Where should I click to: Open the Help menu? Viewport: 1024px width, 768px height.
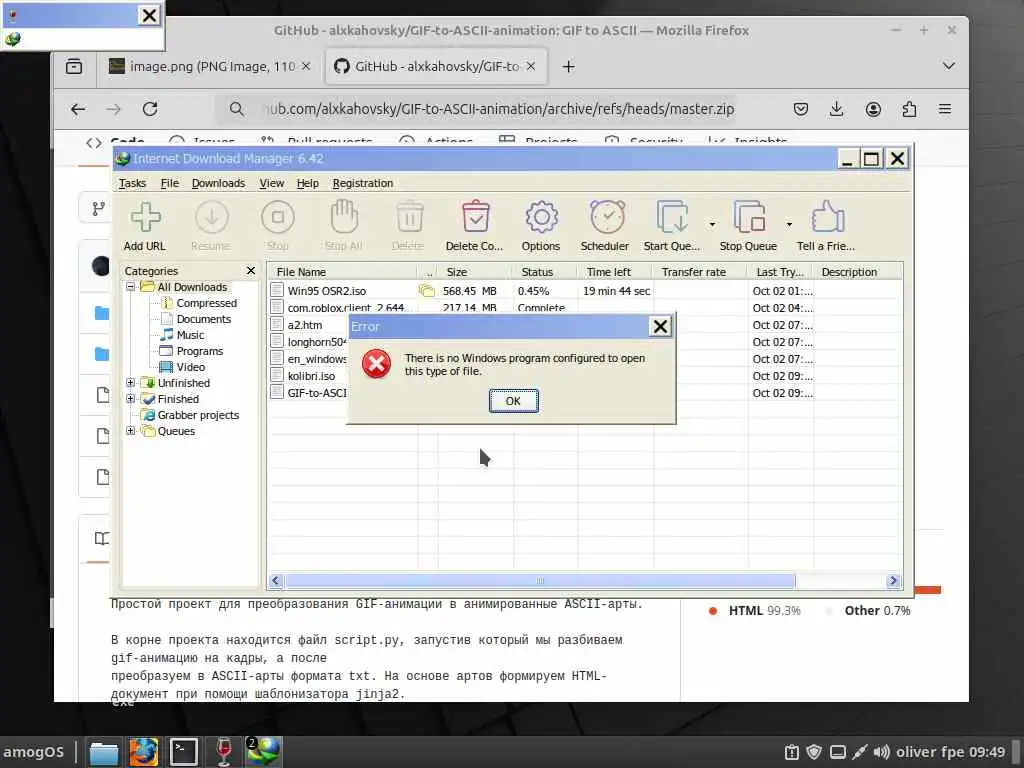tap(308, 184)
